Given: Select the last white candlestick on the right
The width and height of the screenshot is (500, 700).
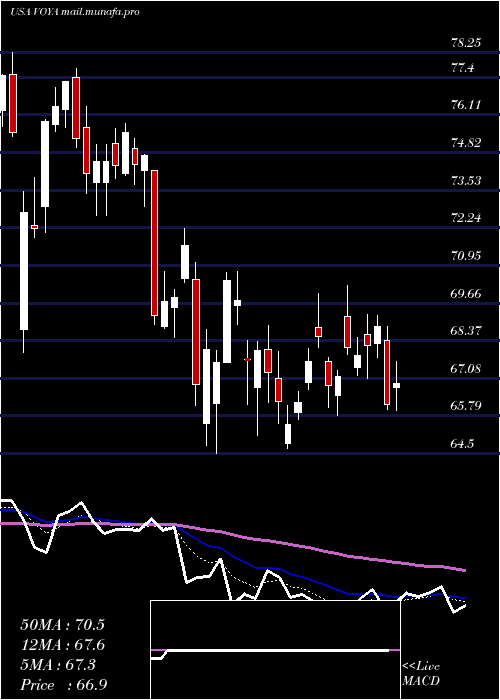Looking at the screenshot, I should [x=396, y=386].
